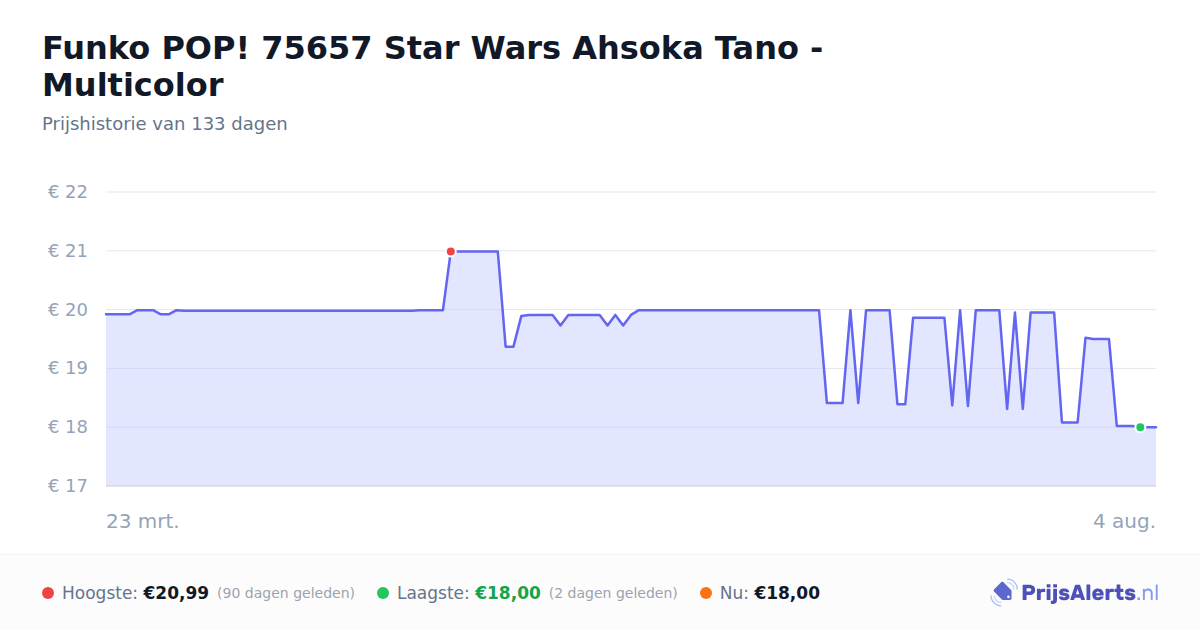Click the Laagste €18,00 price value
The height and width of the screenshot is (630, 1200).
(508, 593)
